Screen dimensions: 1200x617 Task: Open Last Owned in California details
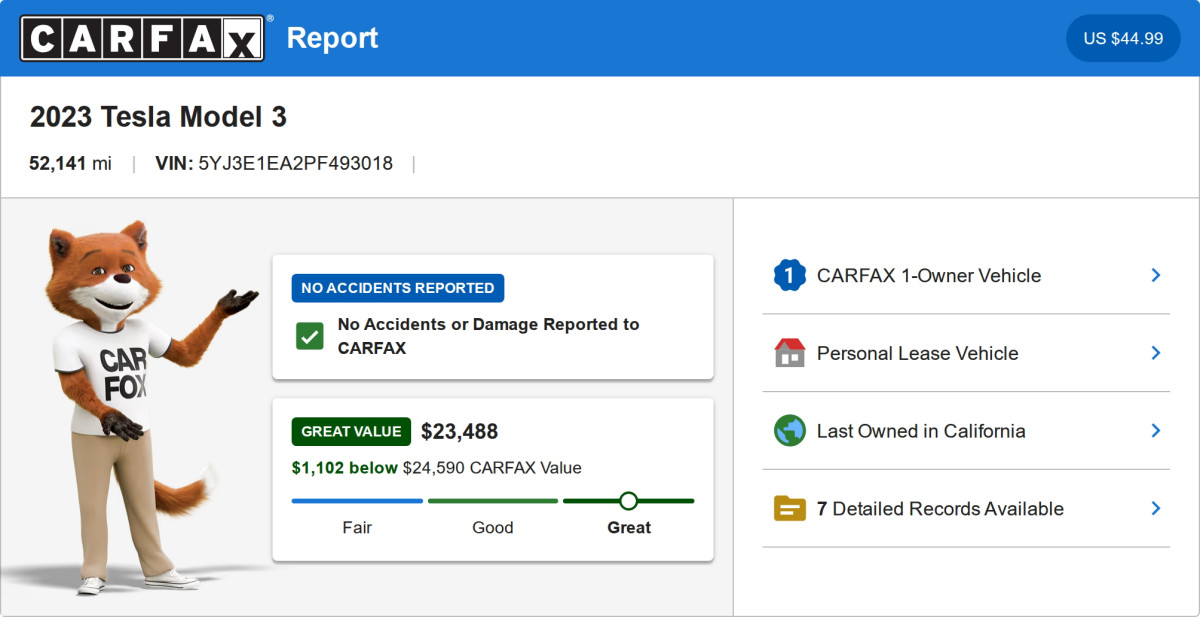(x=966, y=431)
